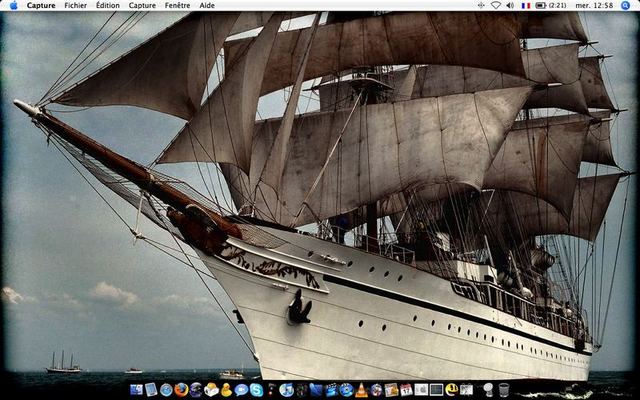
Task: Launch VLC orange cone icon
Action: [362, 390]
